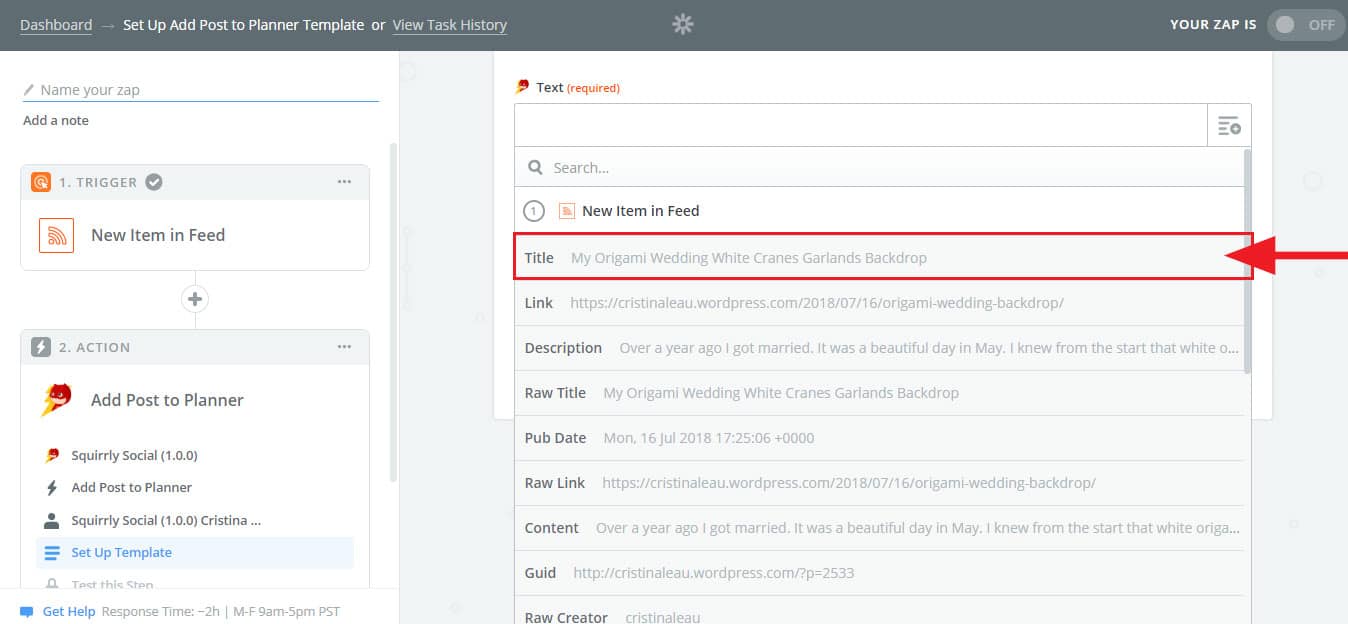Viewport: 1348px width, 624px height.
Task: Click the lightning icon beside Add Post to Planner substep
Action: (52, 487)
